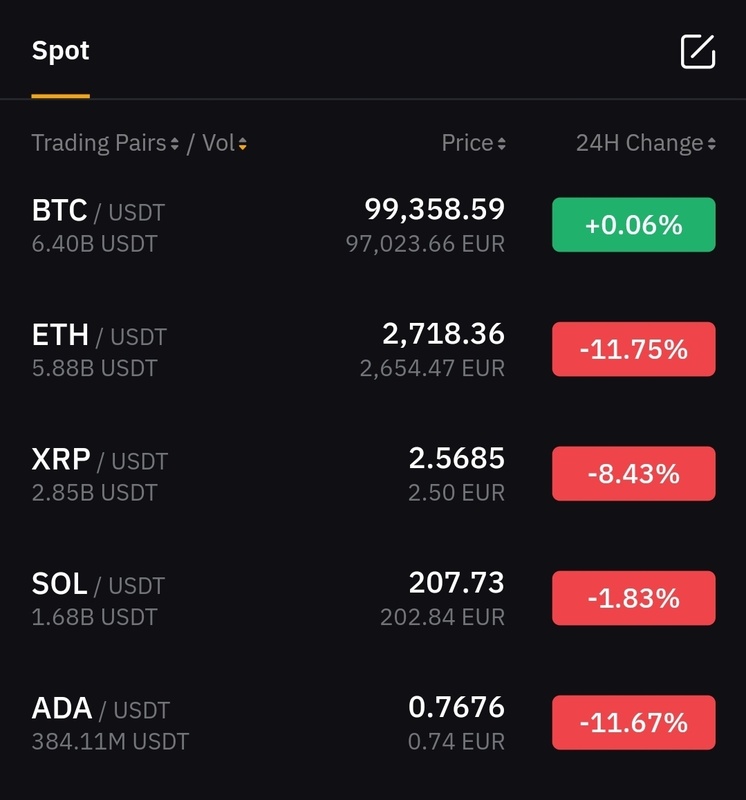Sort by 24H Change arrows
The image size is (746, 800).
[x=711, y=144]
